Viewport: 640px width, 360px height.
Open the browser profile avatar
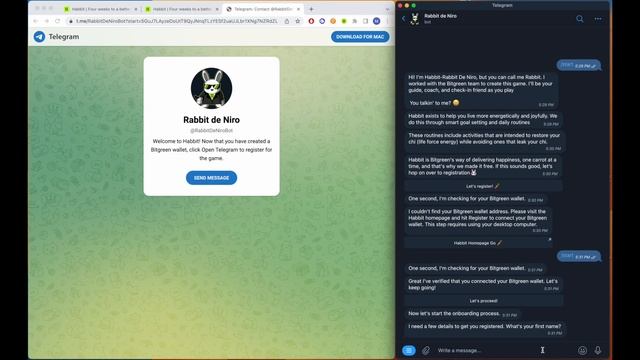pyautogui.click(x=377, y=21)
